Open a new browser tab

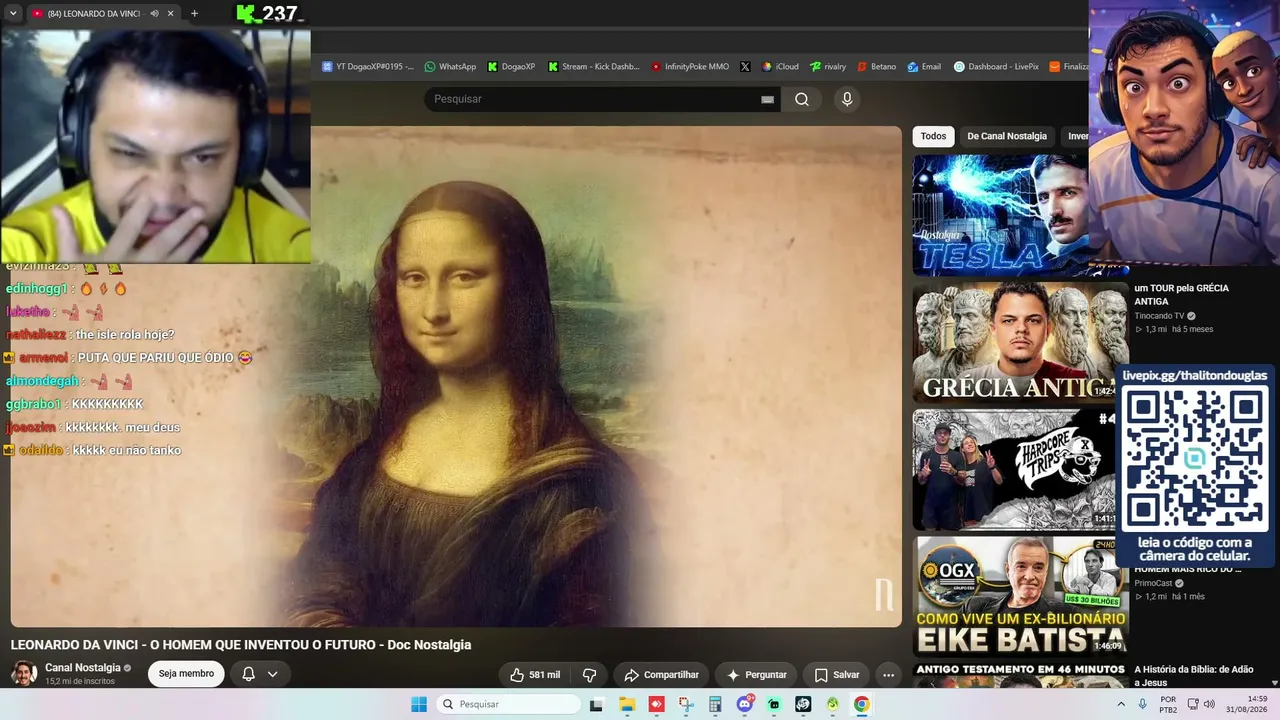(194, 14)
